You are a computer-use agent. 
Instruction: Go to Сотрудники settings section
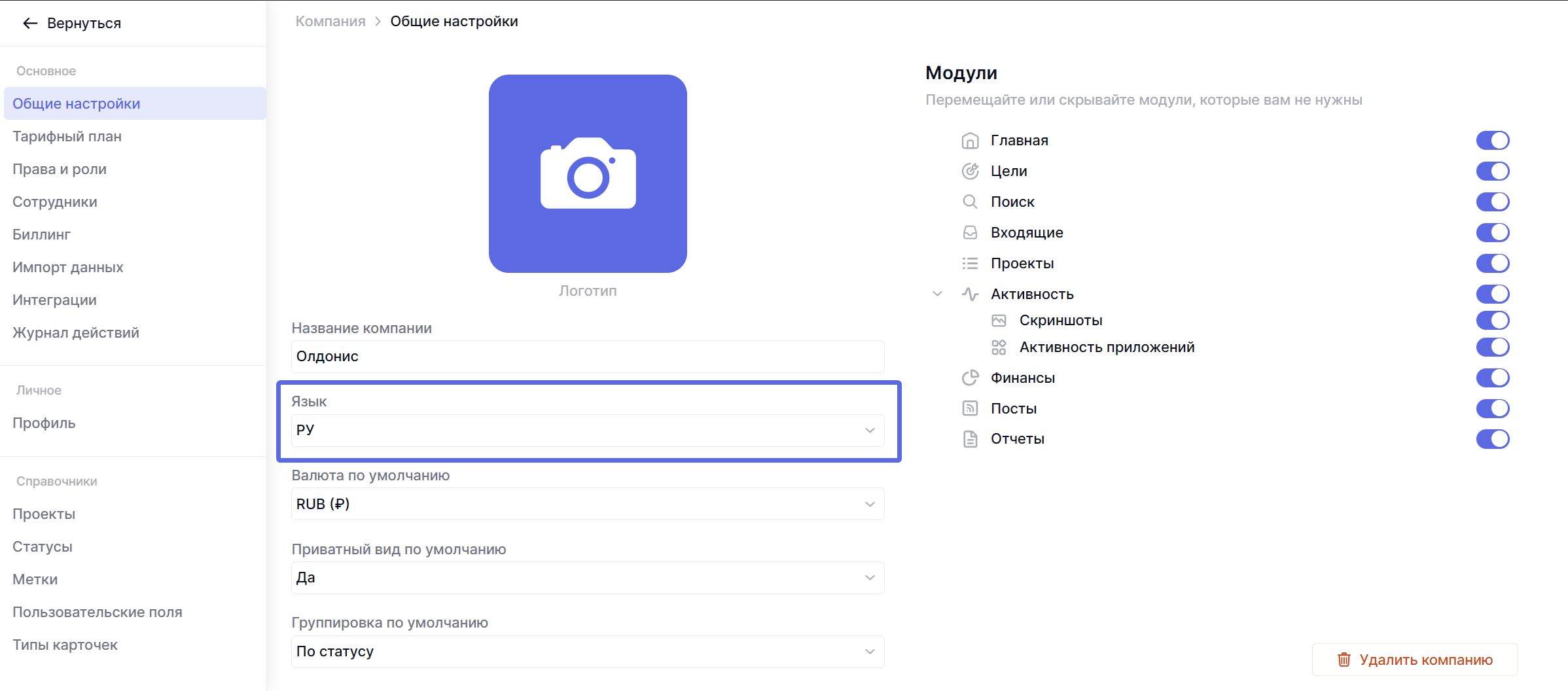pyautogui.click(x=55, y=202)
